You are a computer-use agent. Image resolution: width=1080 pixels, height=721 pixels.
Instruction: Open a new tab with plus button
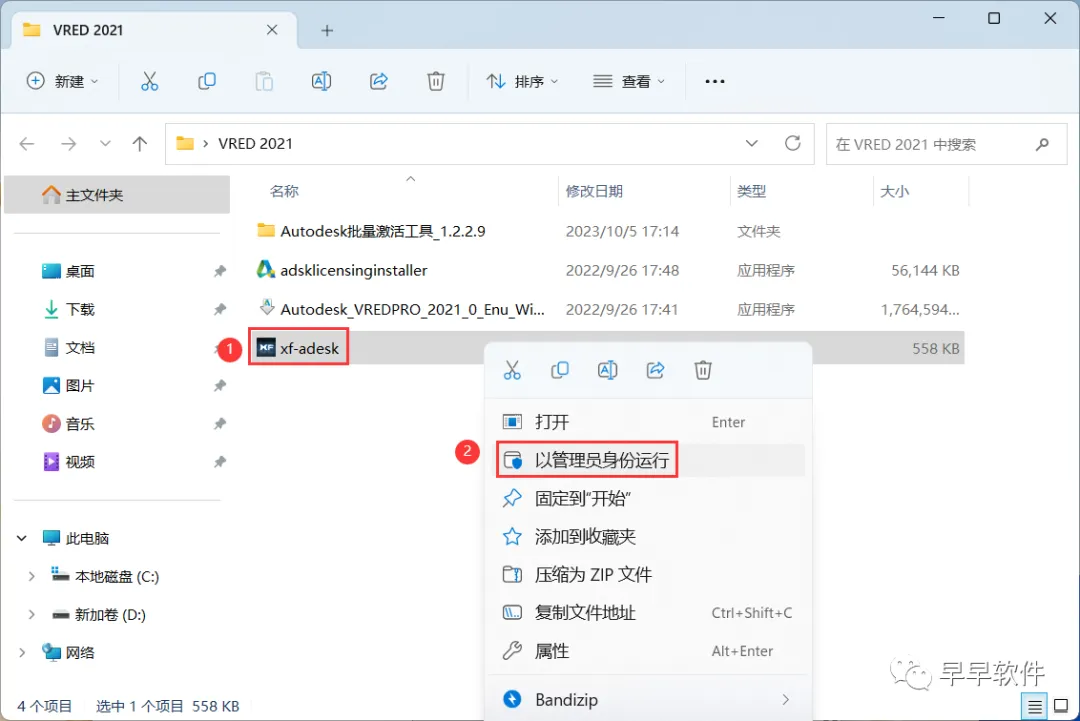point(327,30)
